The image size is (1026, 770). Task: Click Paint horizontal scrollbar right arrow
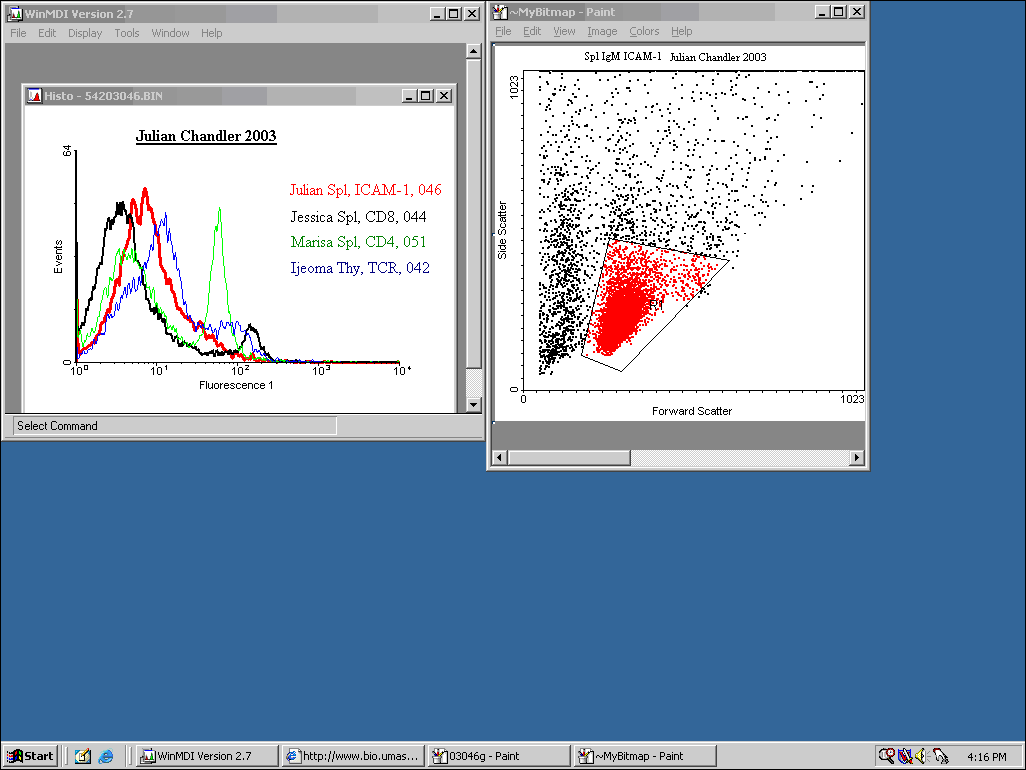(857, 458)
